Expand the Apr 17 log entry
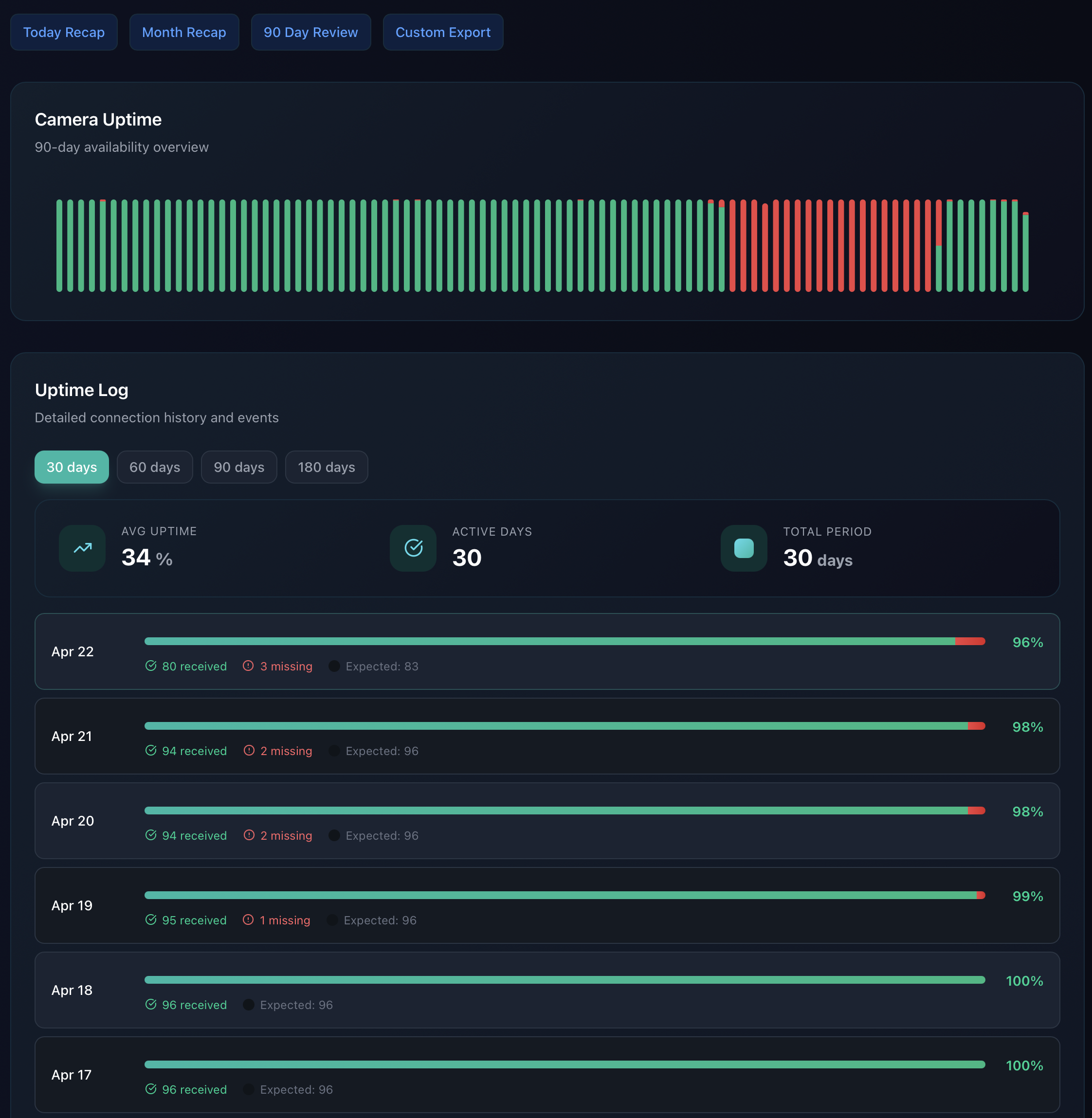The width and height of the screenshot is (1092, 1118). [x=546, y=1075]
